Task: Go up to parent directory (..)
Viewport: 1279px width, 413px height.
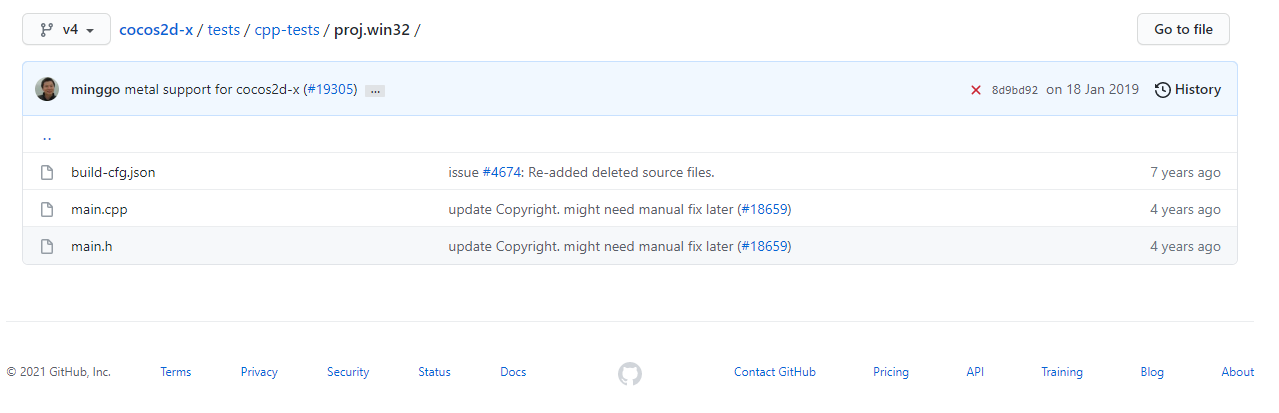Action: click(47, 135)
